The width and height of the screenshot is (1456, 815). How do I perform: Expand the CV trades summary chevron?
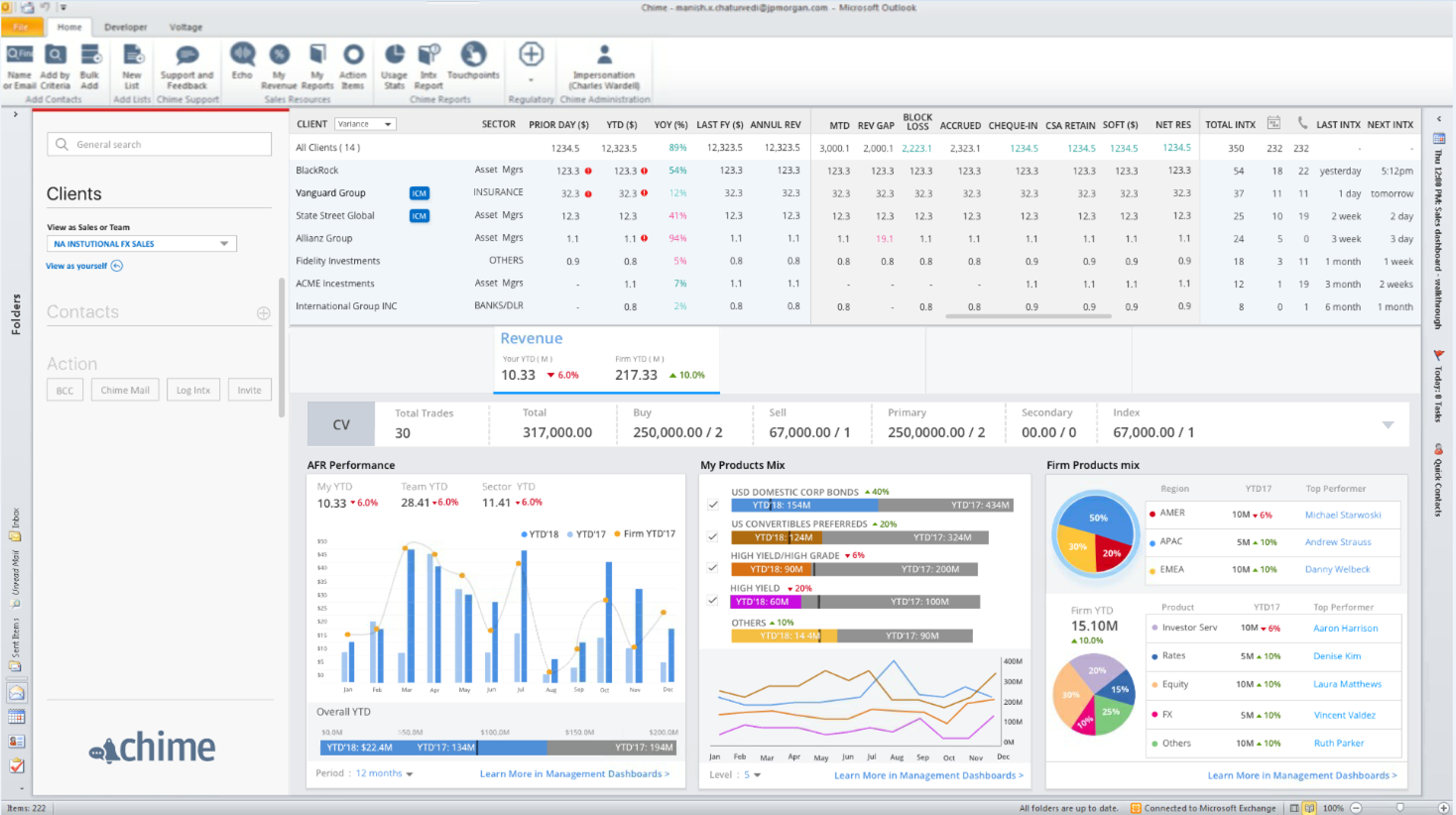tap(1388, 425)
